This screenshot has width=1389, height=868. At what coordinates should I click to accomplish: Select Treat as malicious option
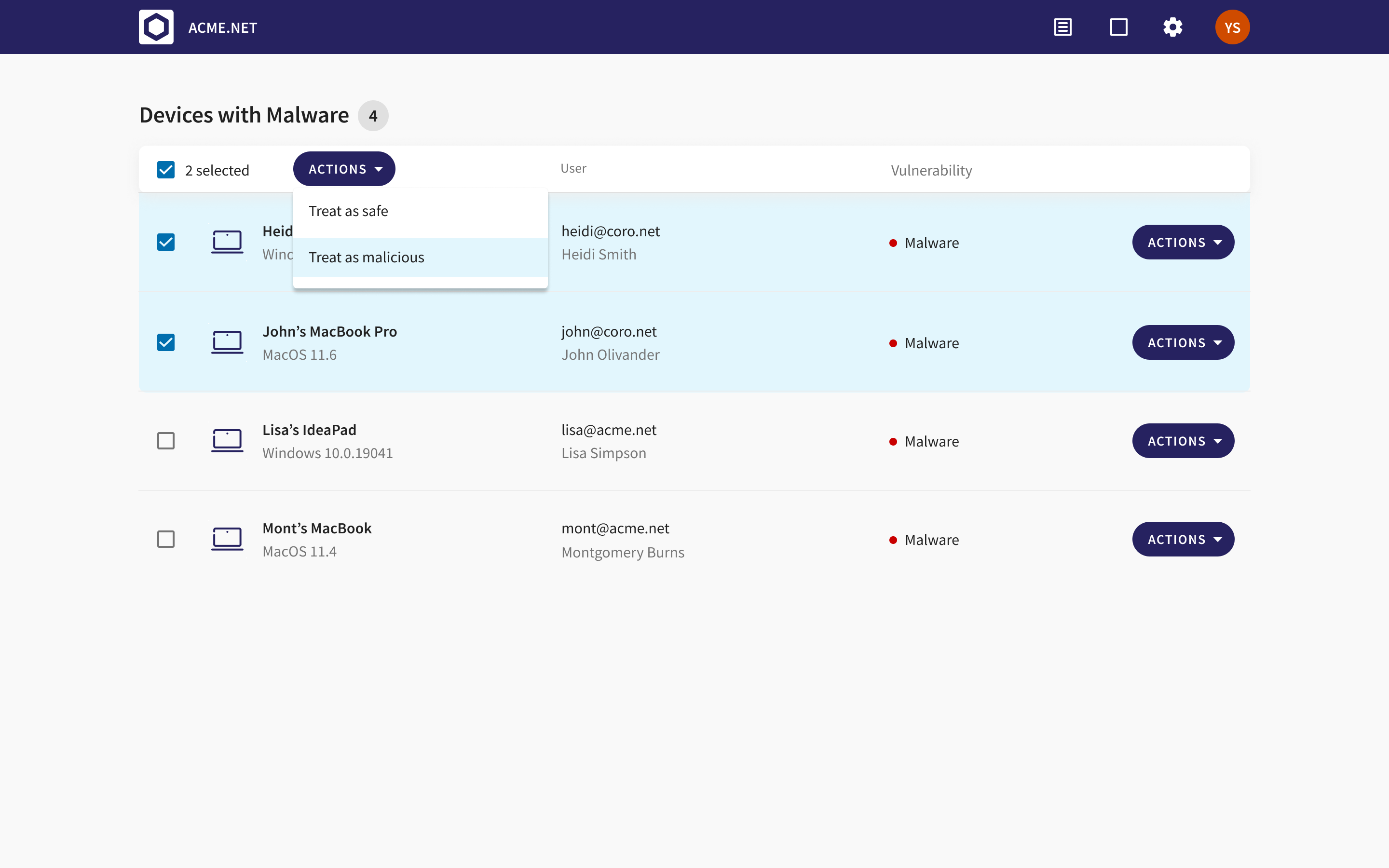coord(366,257)
